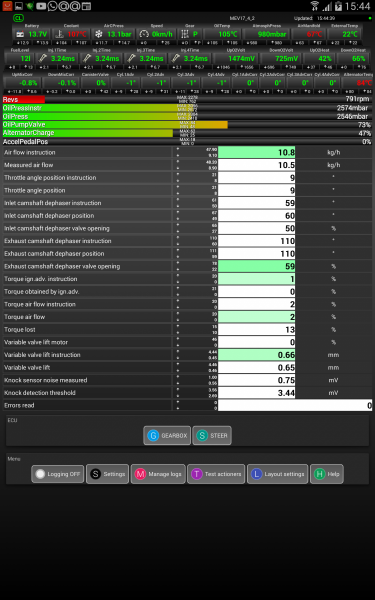The height and width of the screenshot is (600, 375).
Task: Select Knock sensor noise measured row
Action: pyautogui.click(x=188, y=380)
